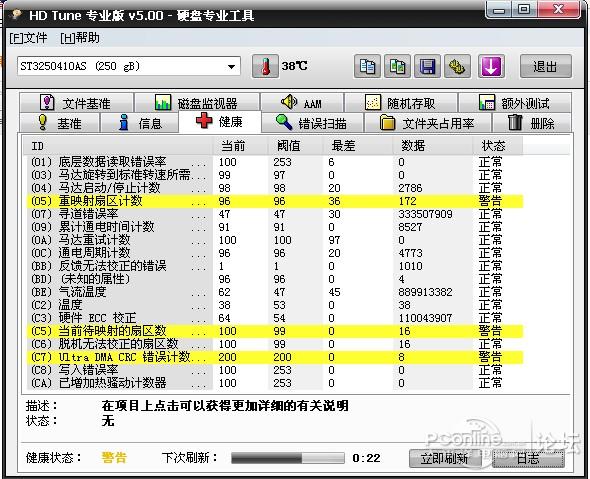Click the 日志 log button

click(x=528, y=458)
